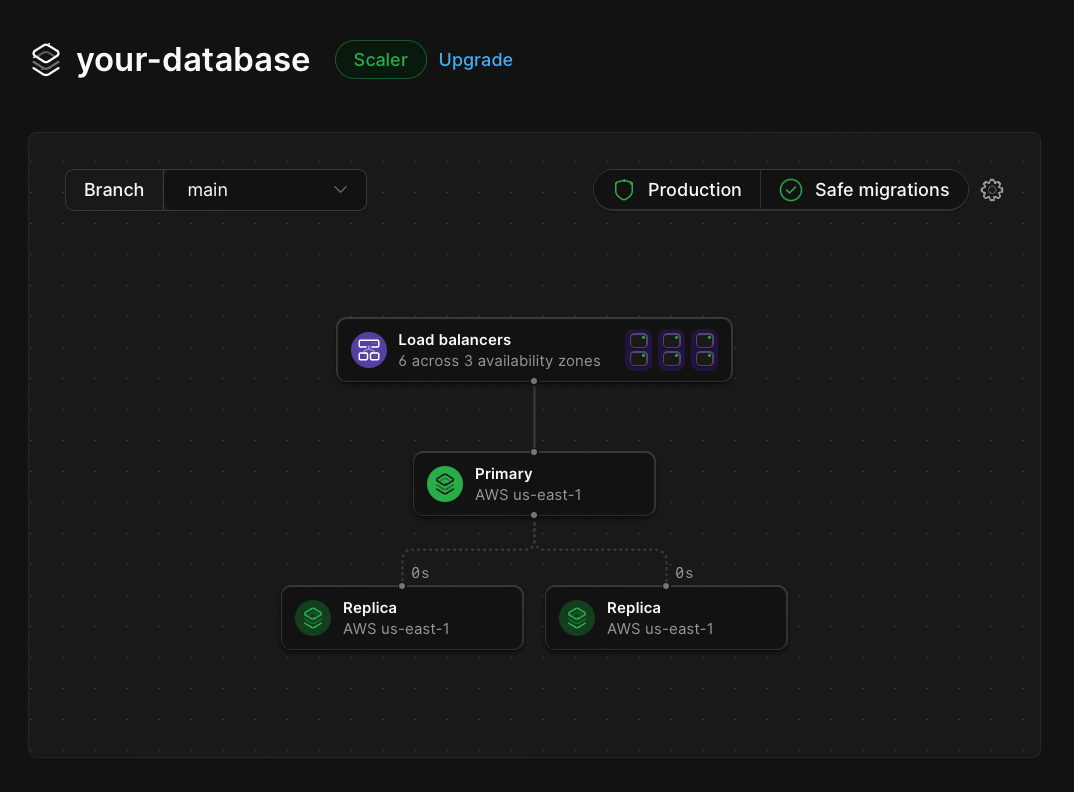Open the Upgrade link
The height and width of the screenshot is (792, 1074).
475,59
